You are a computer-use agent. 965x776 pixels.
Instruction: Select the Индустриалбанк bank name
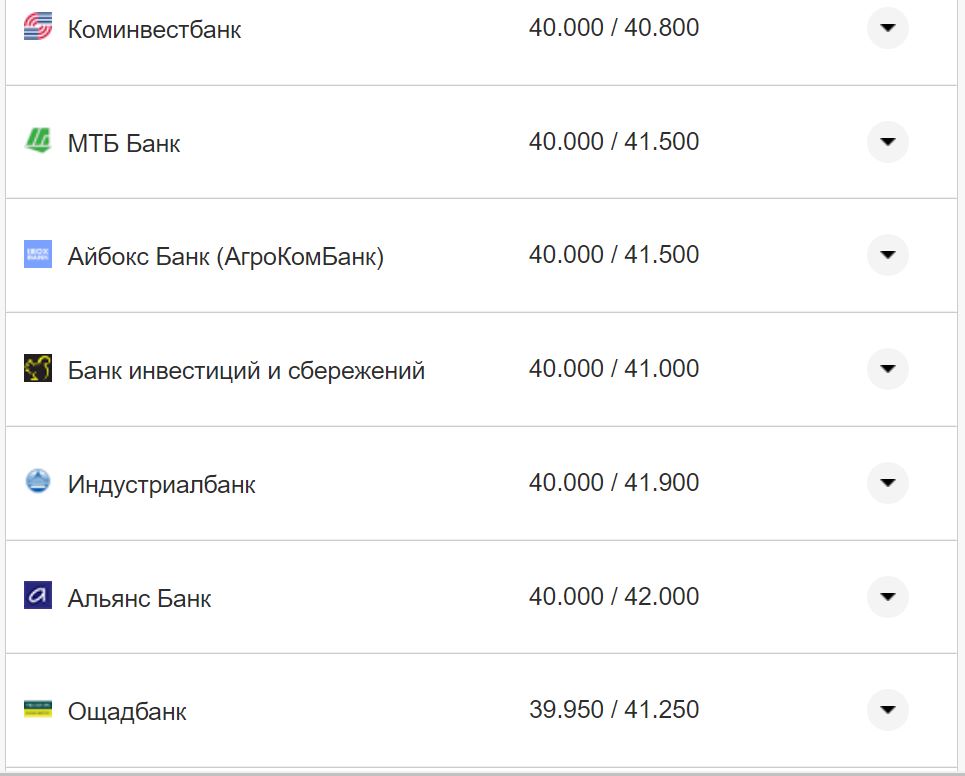click(x=161, y=485)
